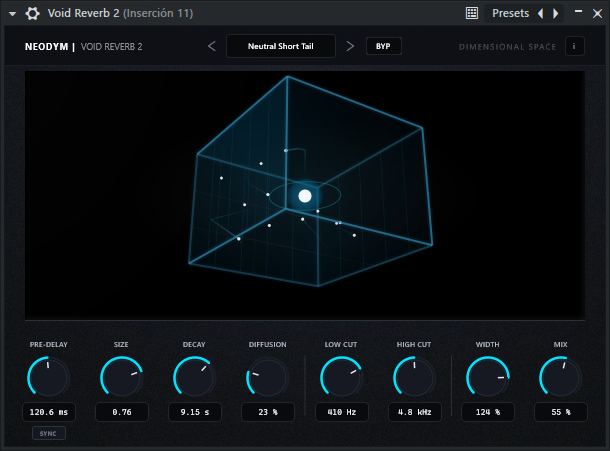610x451 pixels.
Task: Click the 124 % width value field
Action: coord(488,412)
